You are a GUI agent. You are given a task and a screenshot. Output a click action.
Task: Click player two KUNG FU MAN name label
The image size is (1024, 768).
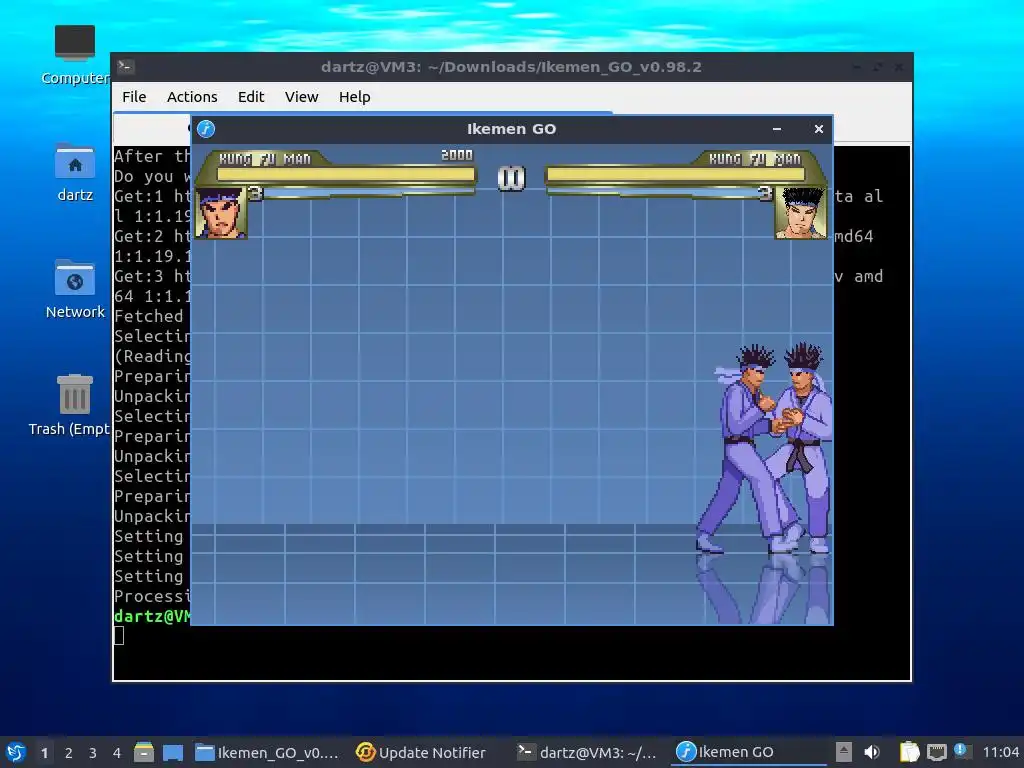(755, 159)
